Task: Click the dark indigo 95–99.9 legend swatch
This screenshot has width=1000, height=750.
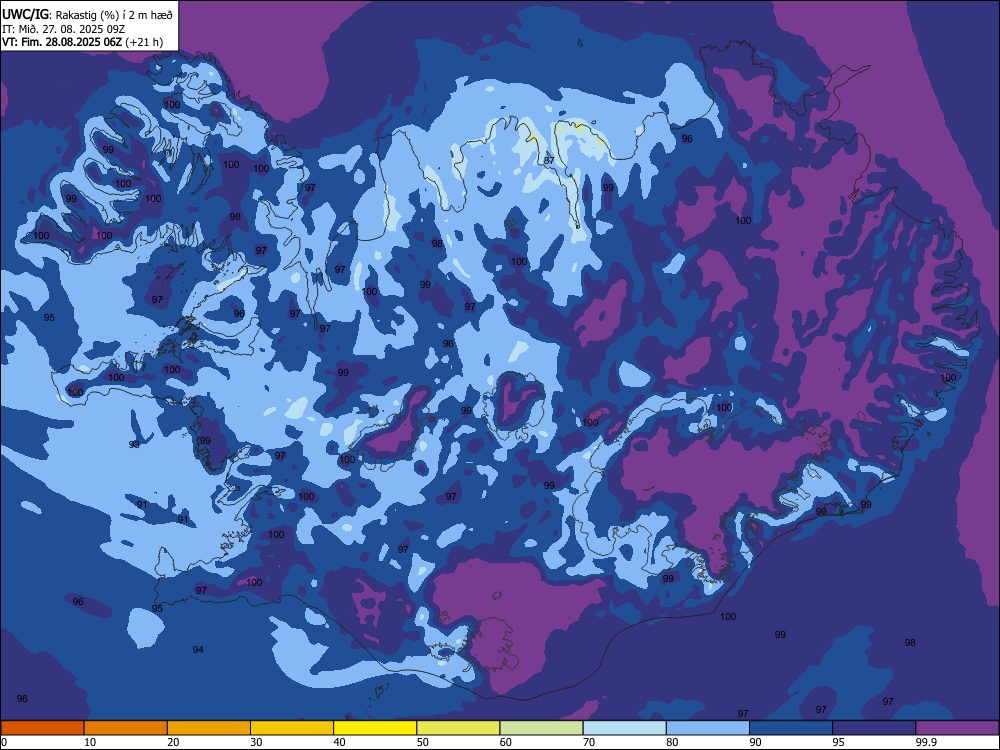Action: [874, 728]
